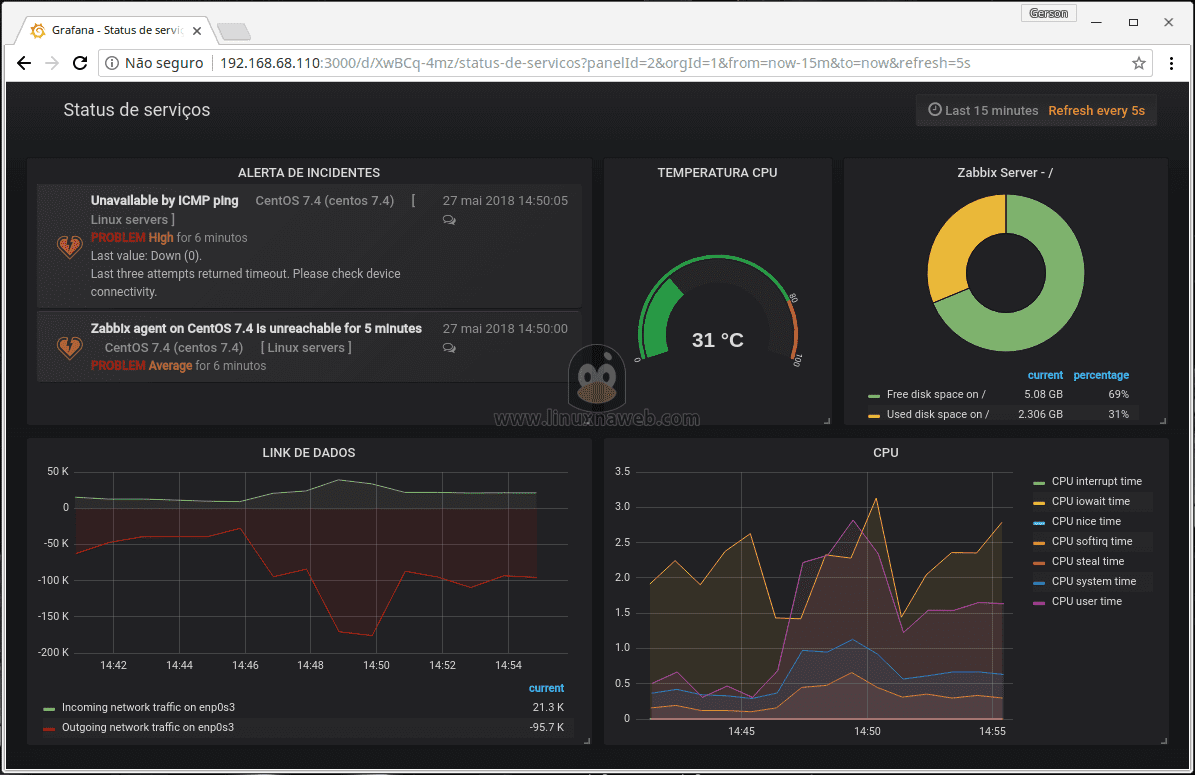Open comments icon on Zabbix agent alert
1195x775 pixels.
click(449, 348)
